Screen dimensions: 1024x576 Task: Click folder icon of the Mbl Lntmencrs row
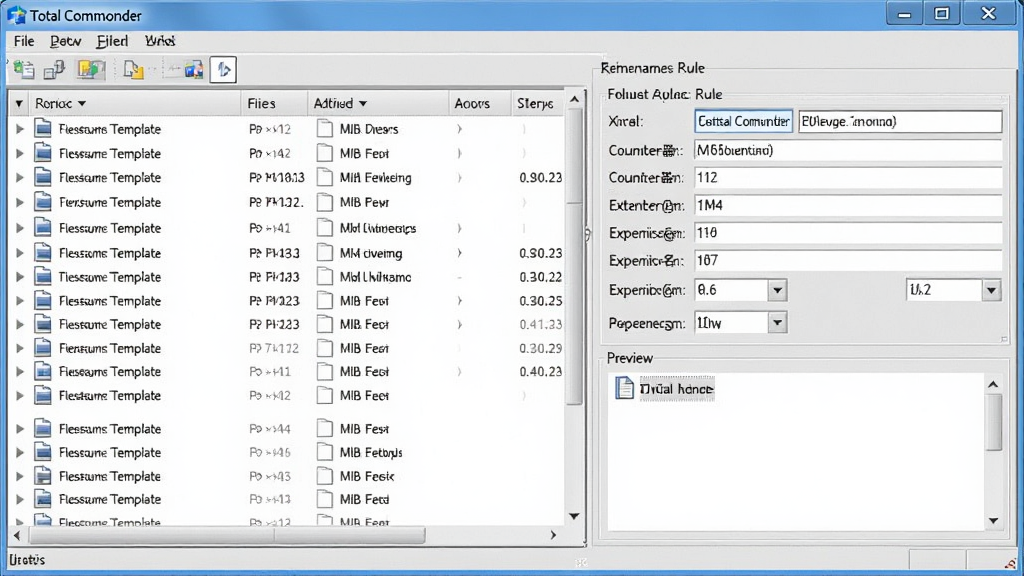point(43,228)
